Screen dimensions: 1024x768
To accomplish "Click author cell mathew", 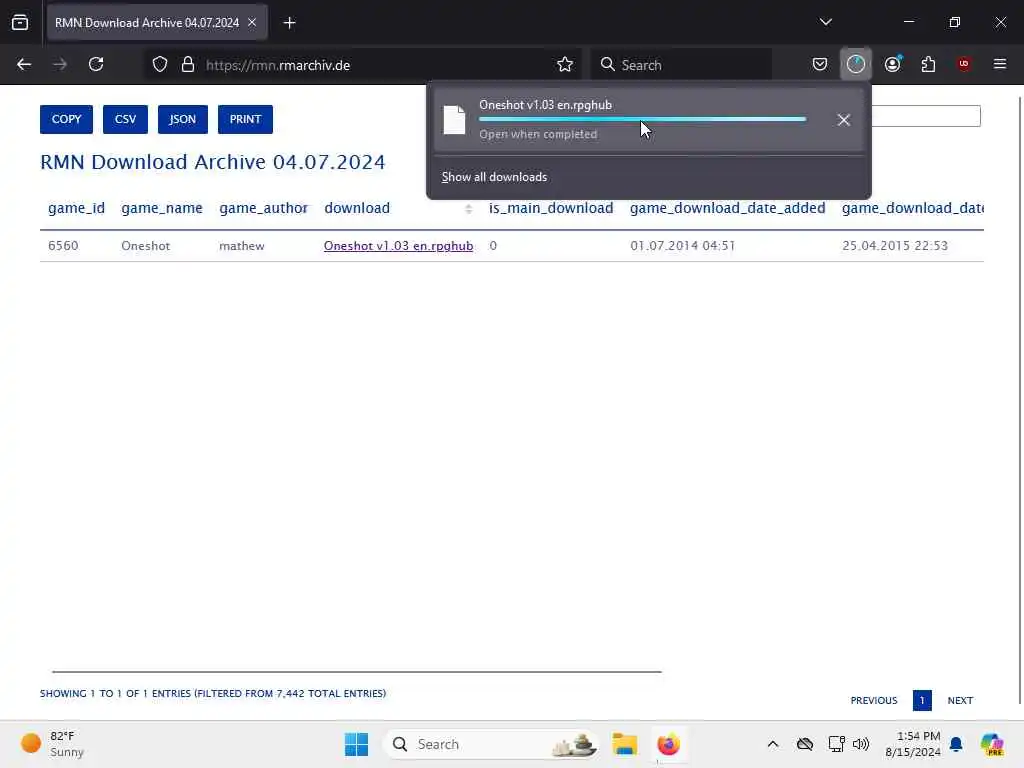I will coord(242,246).
